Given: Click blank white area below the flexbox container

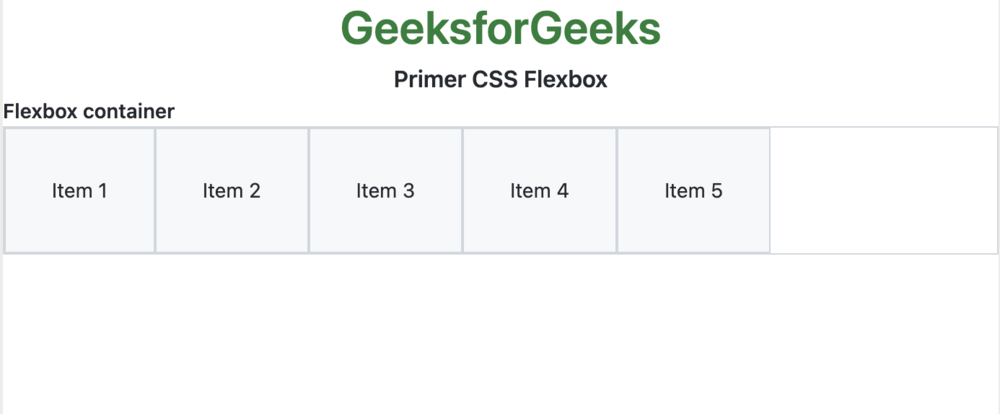Looking at the screenshot, I should (500, 335).
